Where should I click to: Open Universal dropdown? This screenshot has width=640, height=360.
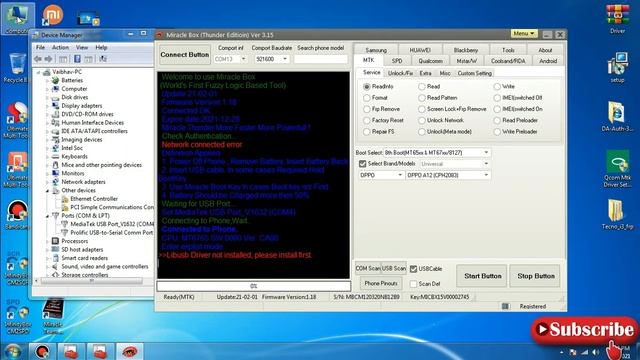coord(455,164)
